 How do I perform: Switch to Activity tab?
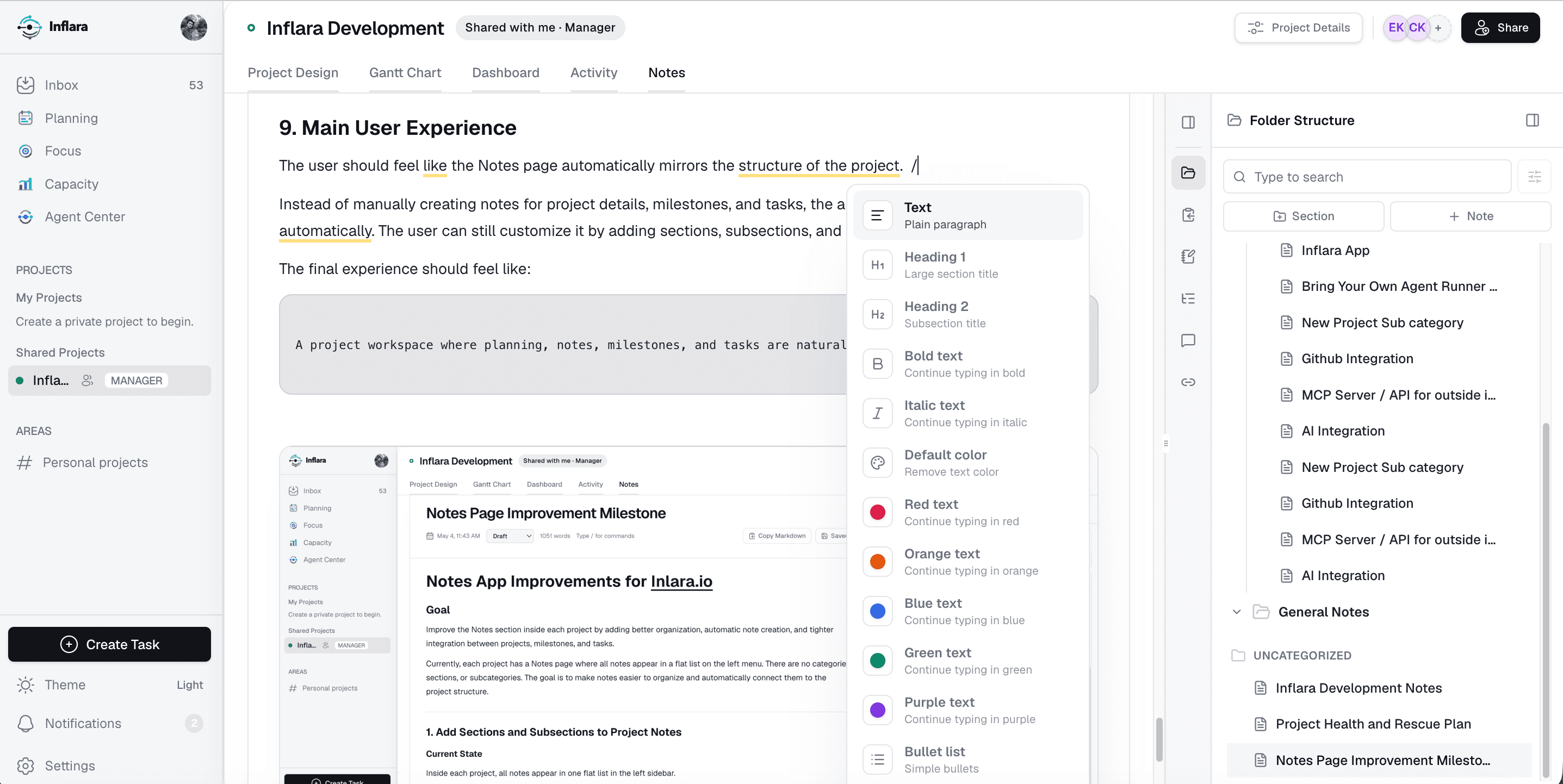[593, 73]
